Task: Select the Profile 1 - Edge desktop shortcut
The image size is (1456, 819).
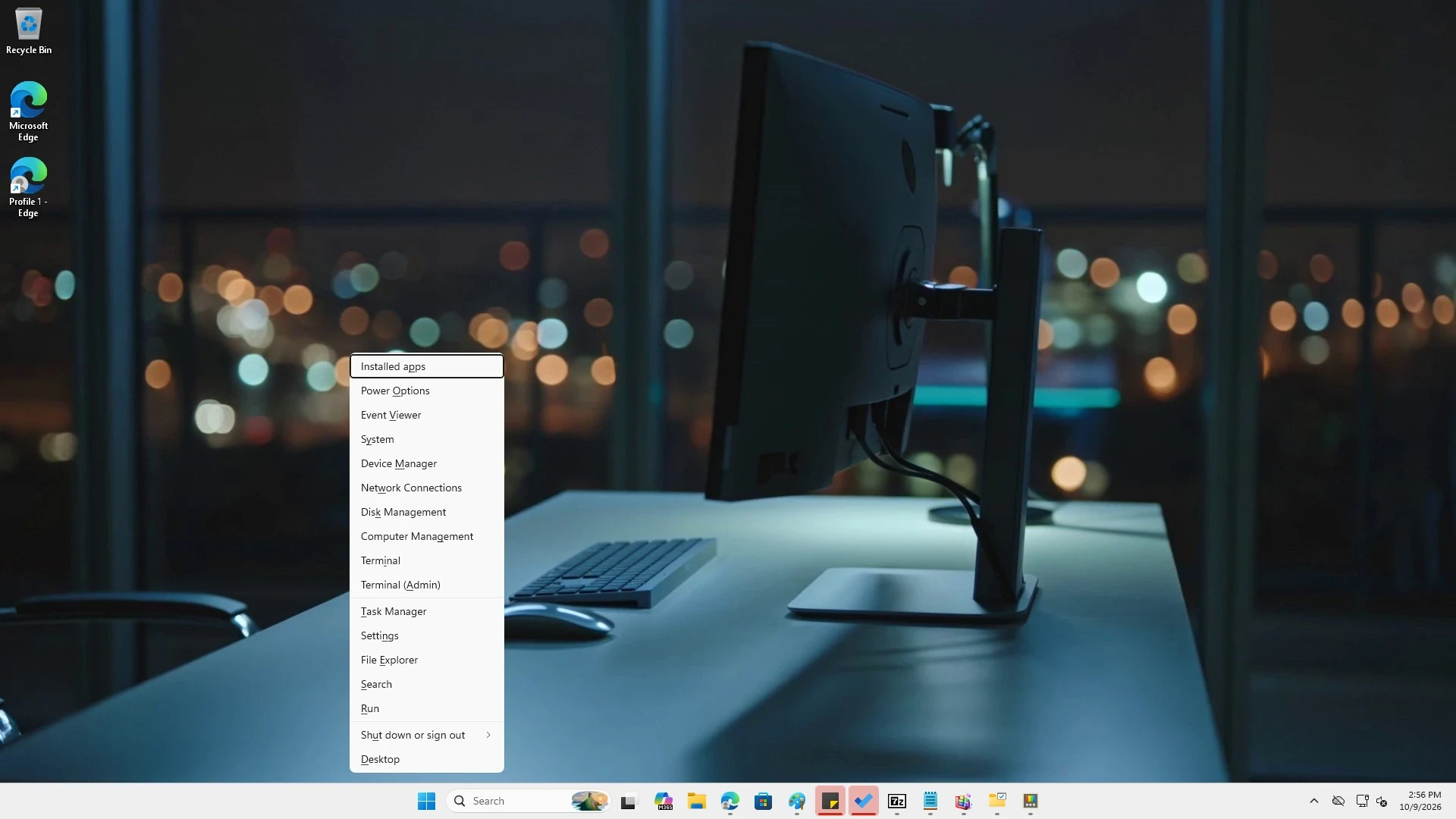Action: (29, 187)
